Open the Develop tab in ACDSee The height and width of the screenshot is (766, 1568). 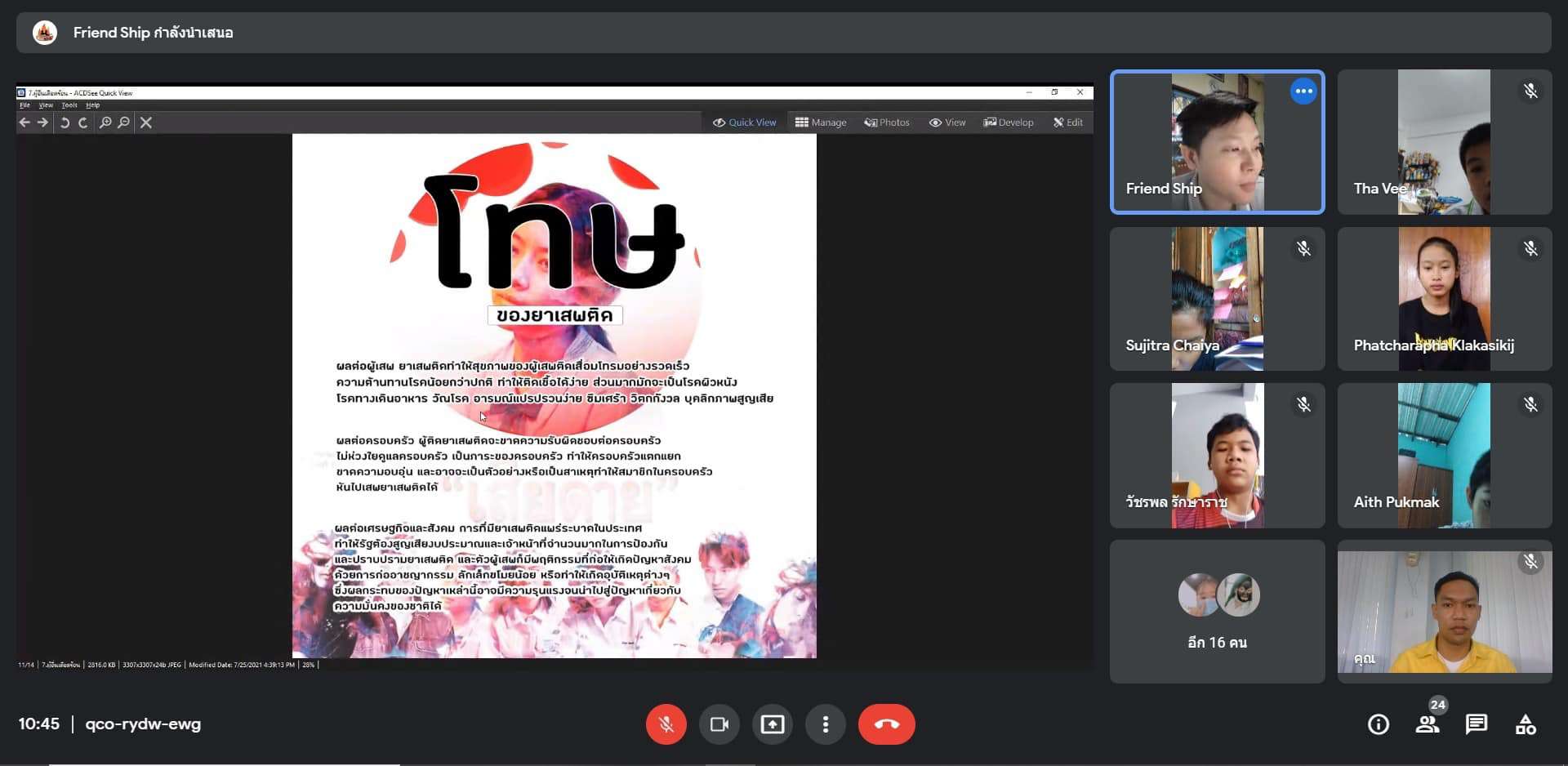[1009, 122]
